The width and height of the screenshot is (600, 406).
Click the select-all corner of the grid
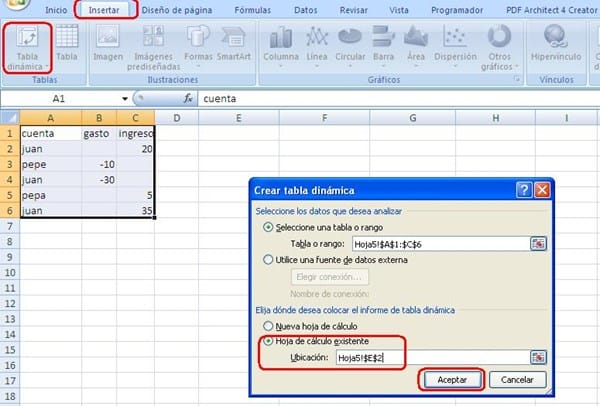[10, 117]
